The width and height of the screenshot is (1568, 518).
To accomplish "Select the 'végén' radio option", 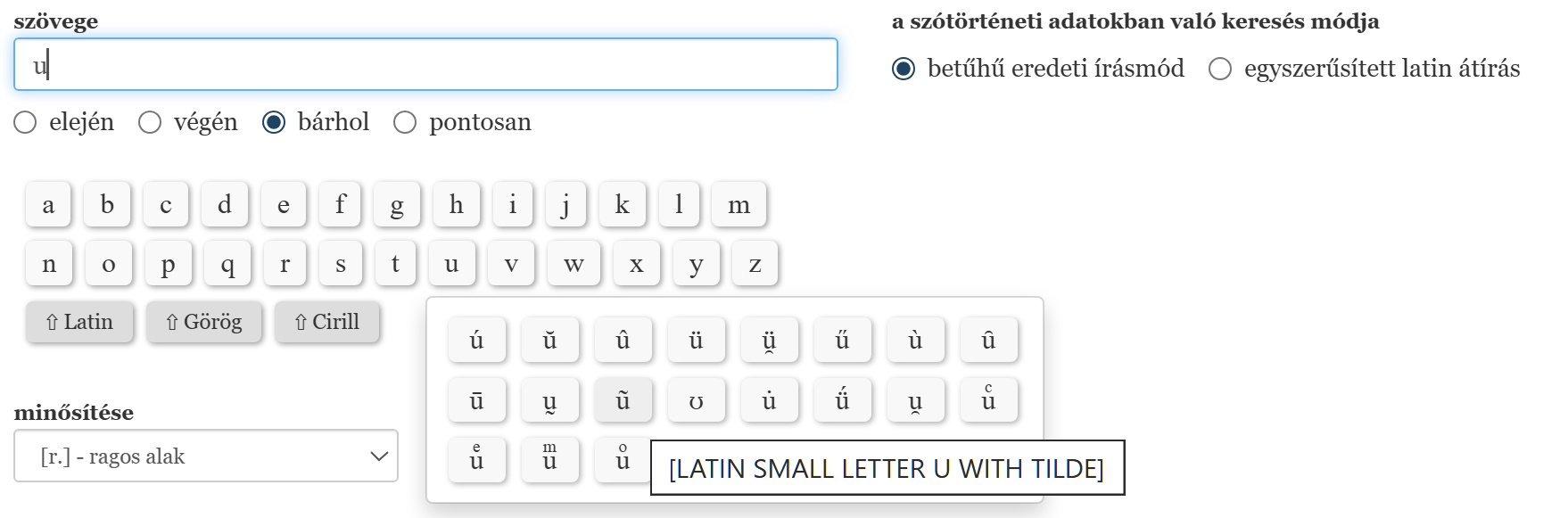I will pyautogui.click(x=150, y=122).
